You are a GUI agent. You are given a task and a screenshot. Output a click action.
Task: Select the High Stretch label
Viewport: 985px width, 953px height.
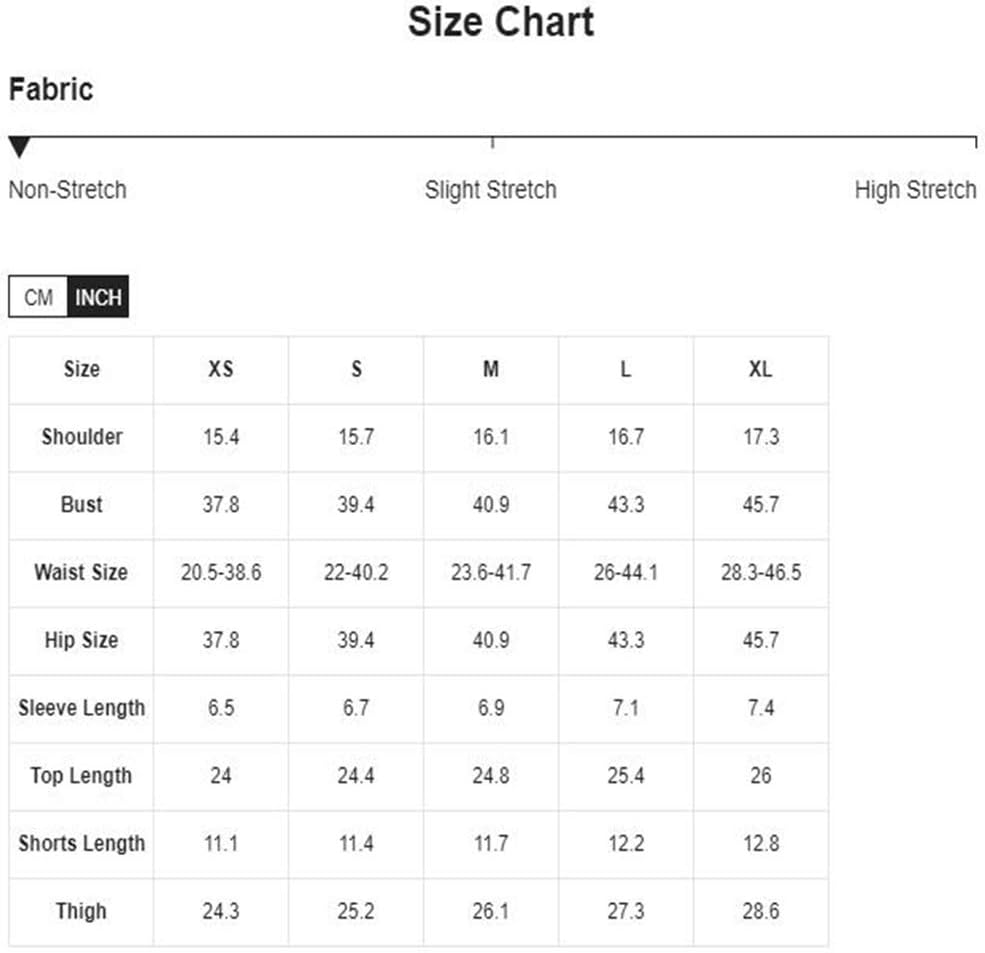coord(915,190)
